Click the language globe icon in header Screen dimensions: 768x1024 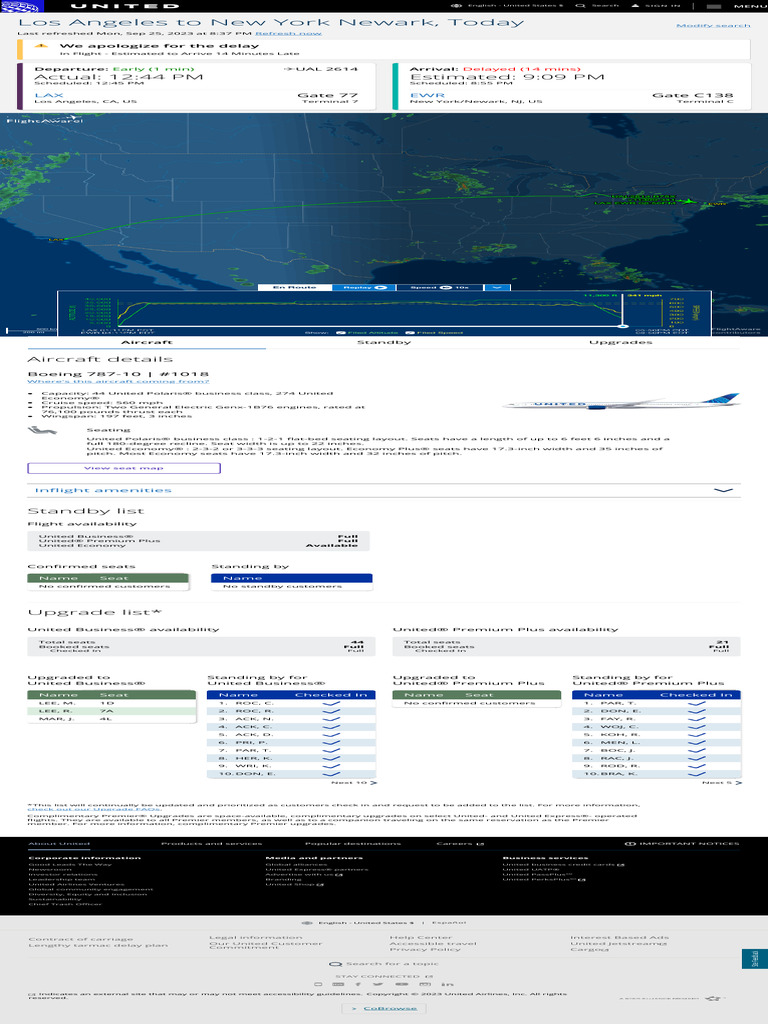(x=456, y=6)
